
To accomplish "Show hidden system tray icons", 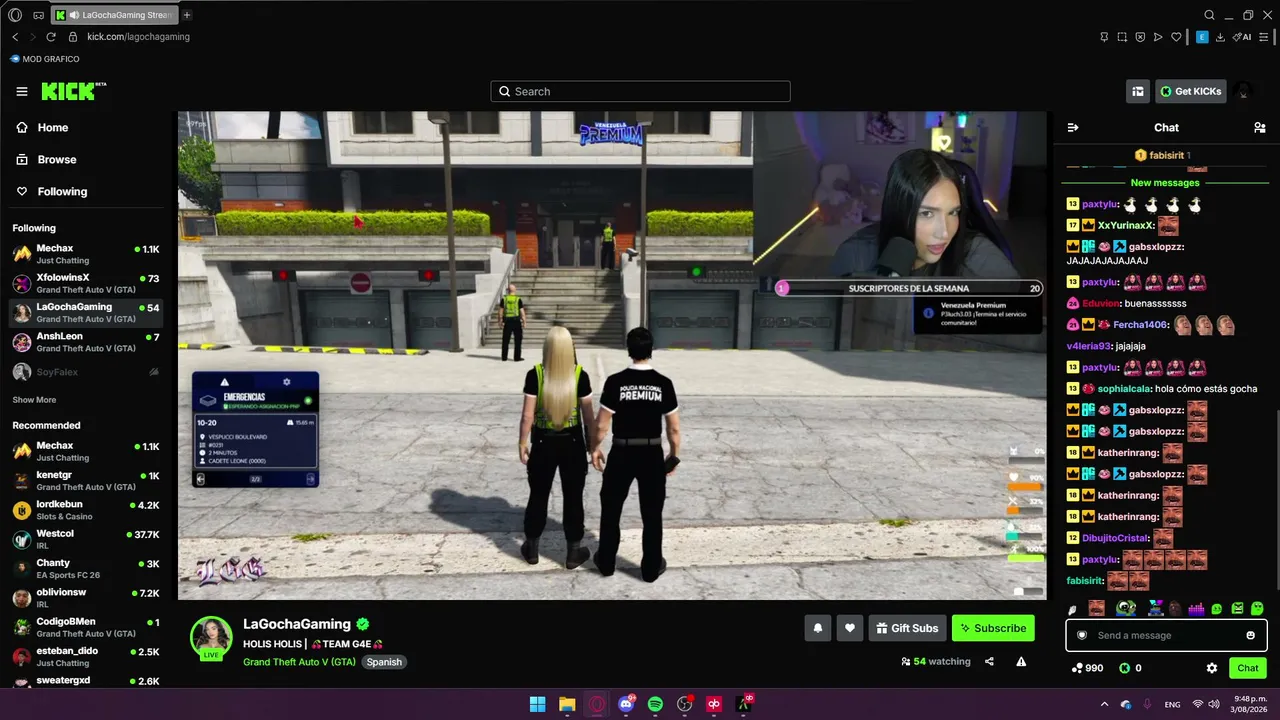I will pos(1104,704).
